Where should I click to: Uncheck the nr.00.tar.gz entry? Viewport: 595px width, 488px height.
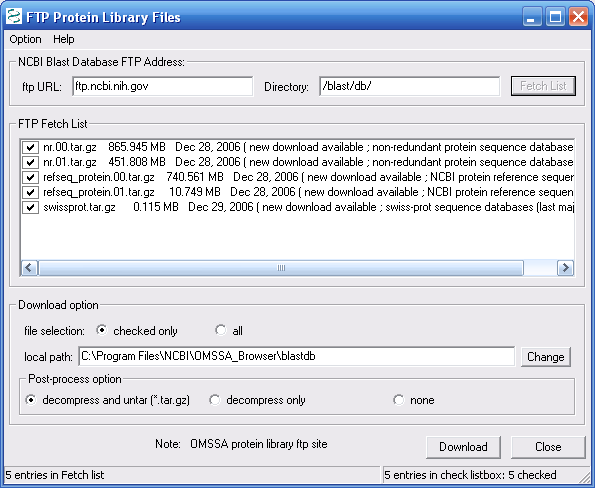pyautogui.click(x=30, y=147)
